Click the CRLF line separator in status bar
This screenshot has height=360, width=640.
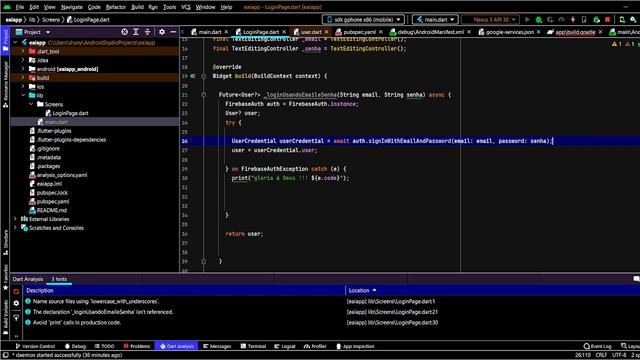point(601,355)
